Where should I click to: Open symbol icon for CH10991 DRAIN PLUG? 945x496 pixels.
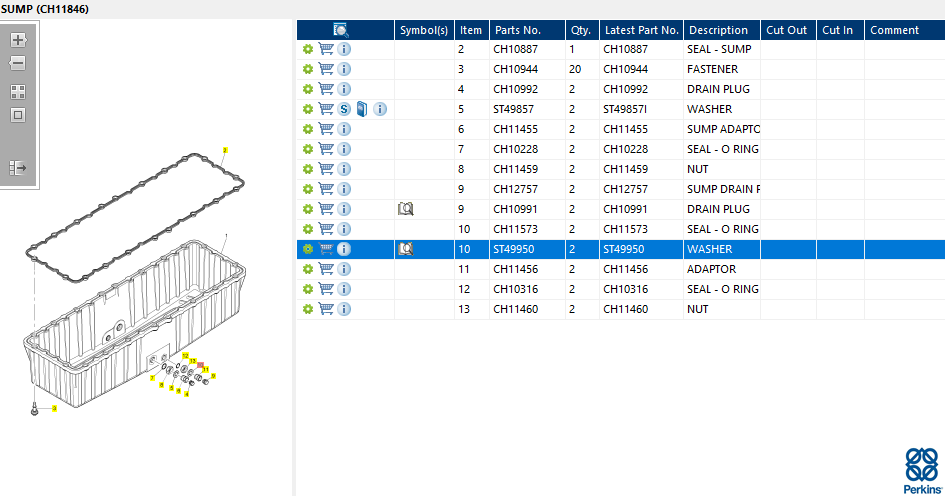pos(406,209)
